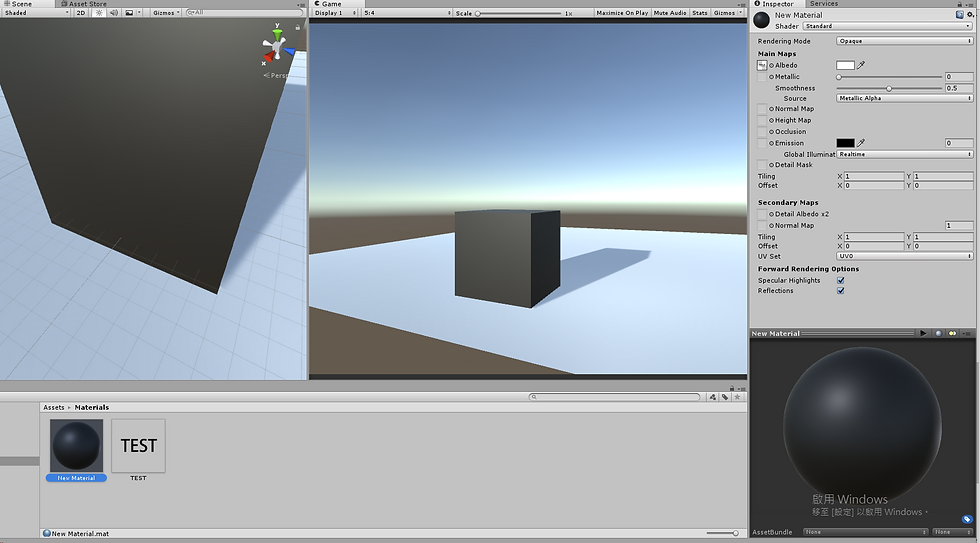Toggle scene lighting sun icon
This screenshot has height=543, width=980.
coord(99,12)
